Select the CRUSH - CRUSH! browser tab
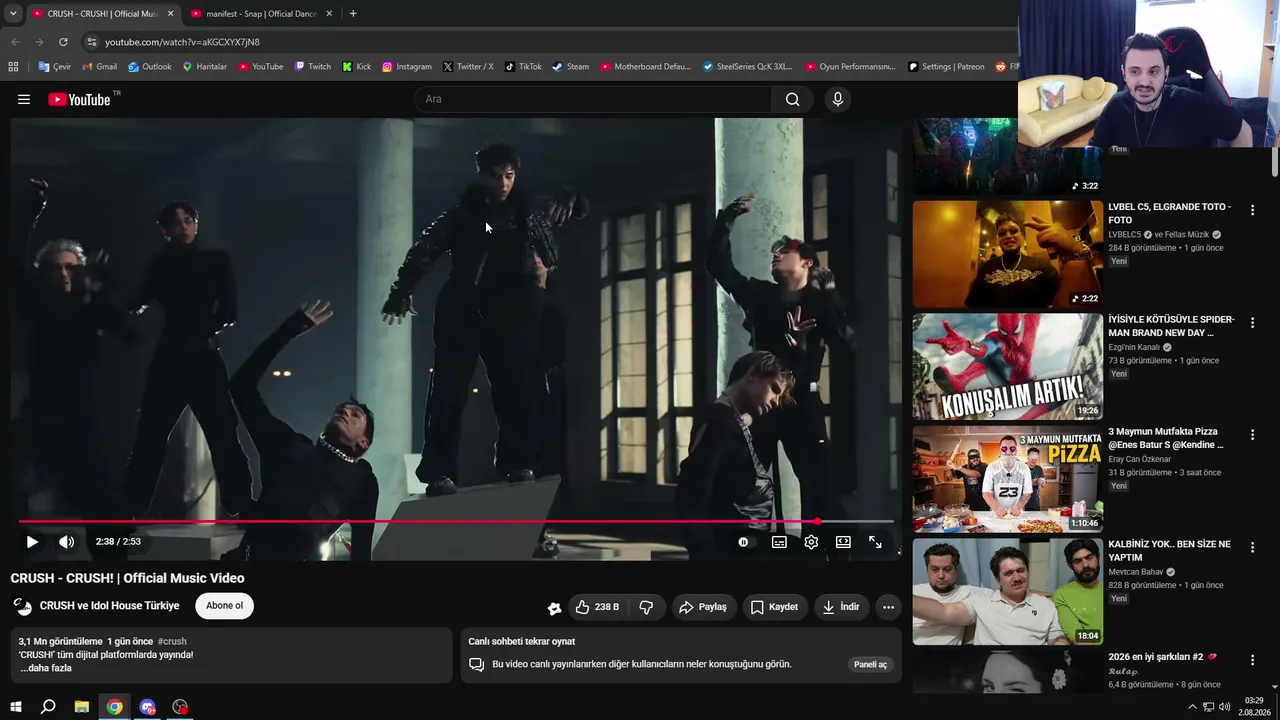The height and width of the screenshot is (720, 1280). click(103, 14)
